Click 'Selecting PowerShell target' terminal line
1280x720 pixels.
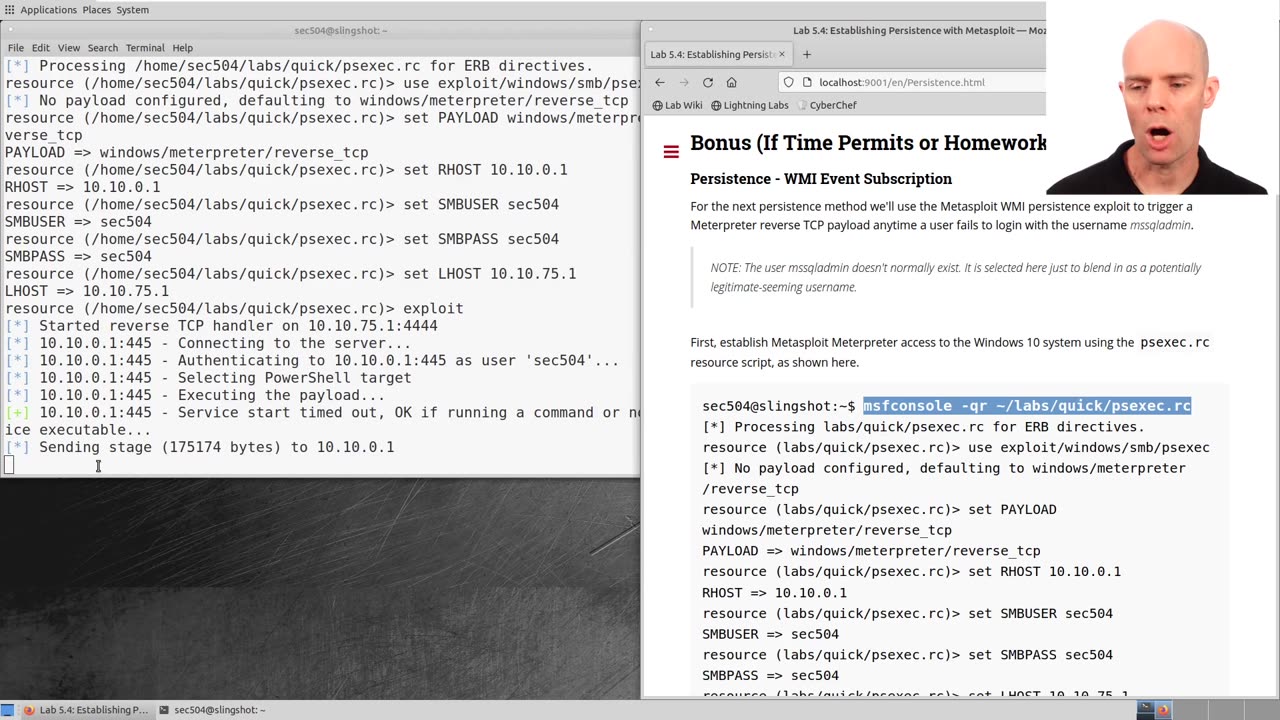click(x=208, y=378)
